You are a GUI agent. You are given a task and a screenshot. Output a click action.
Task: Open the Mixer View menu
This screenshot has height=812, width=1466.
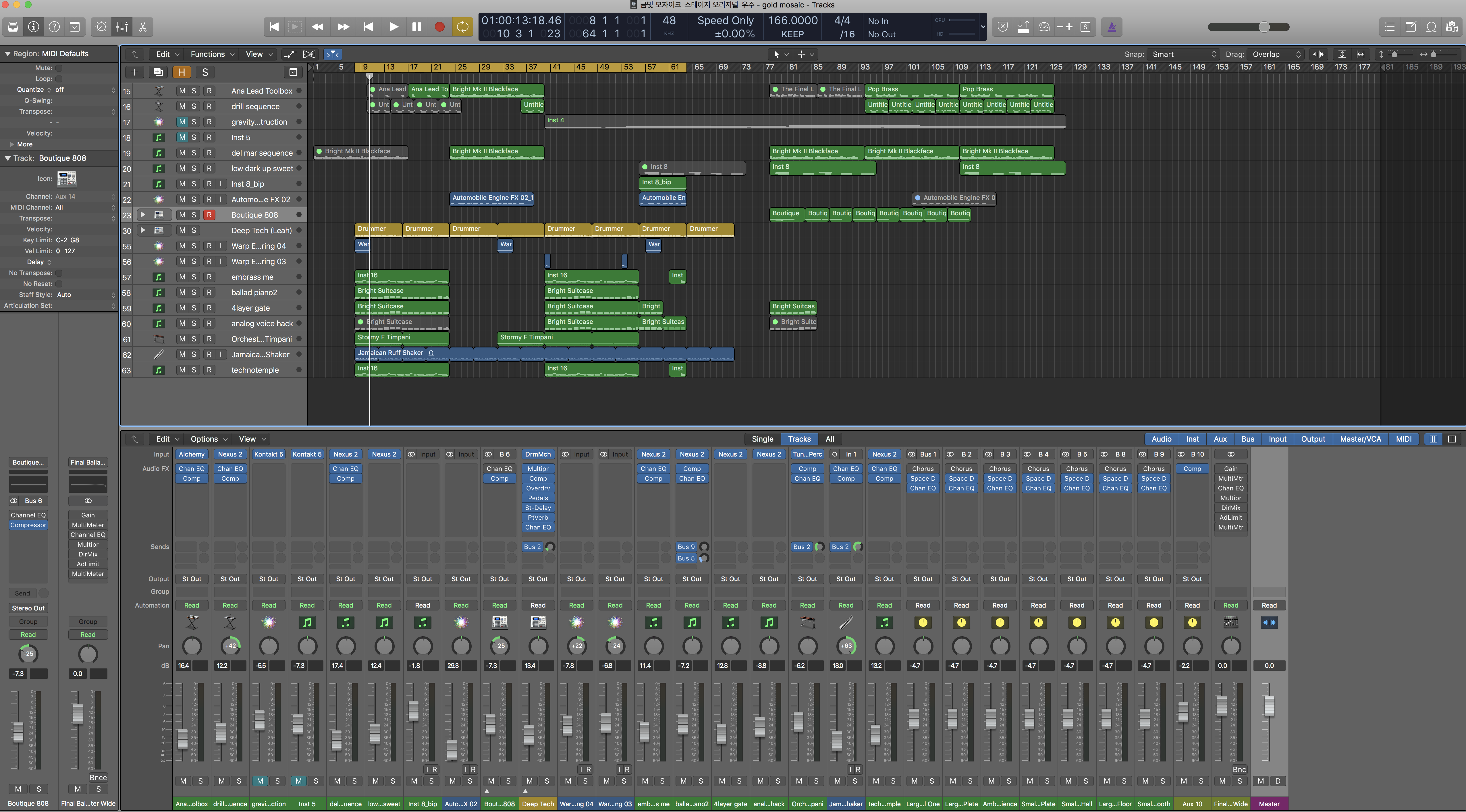[252, 439]
